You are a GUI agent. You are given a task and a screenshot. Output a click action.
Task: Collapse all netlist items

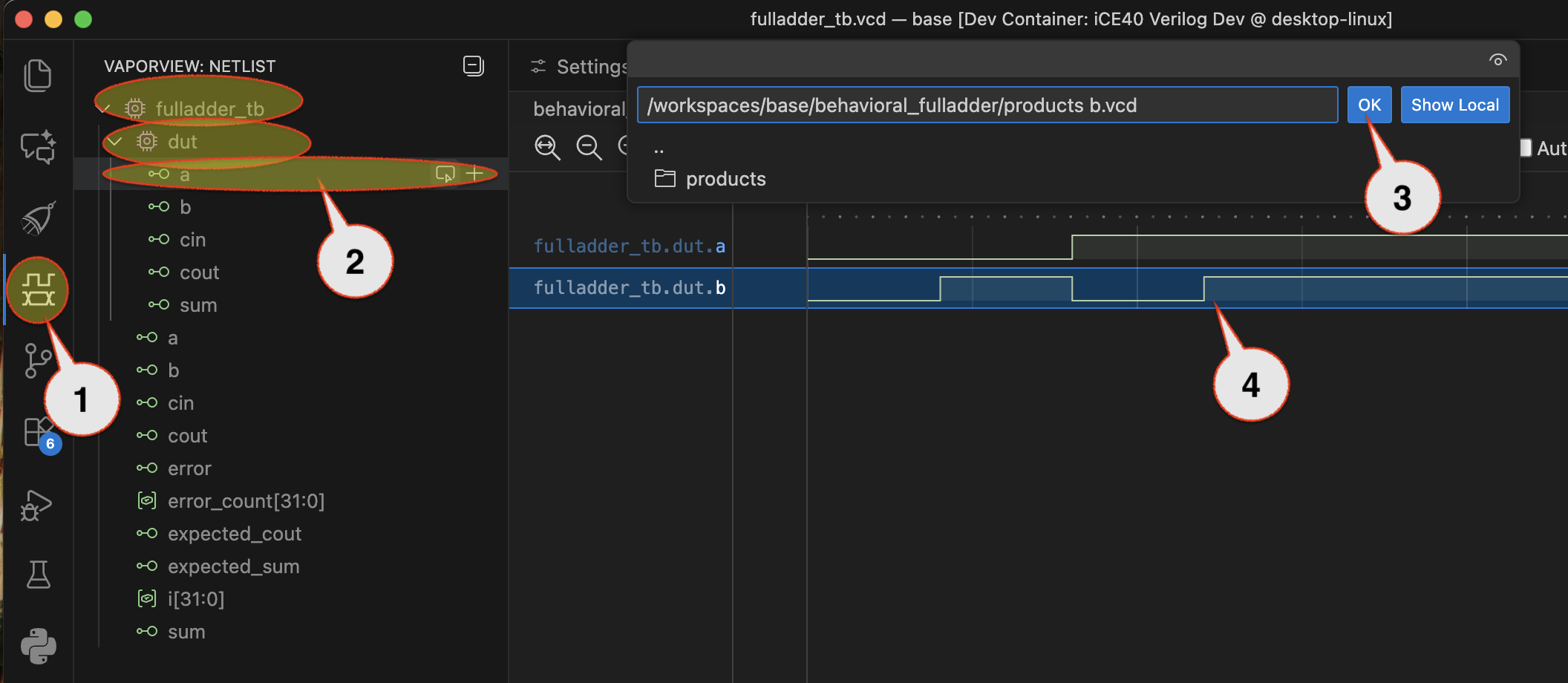pos(474,66)
